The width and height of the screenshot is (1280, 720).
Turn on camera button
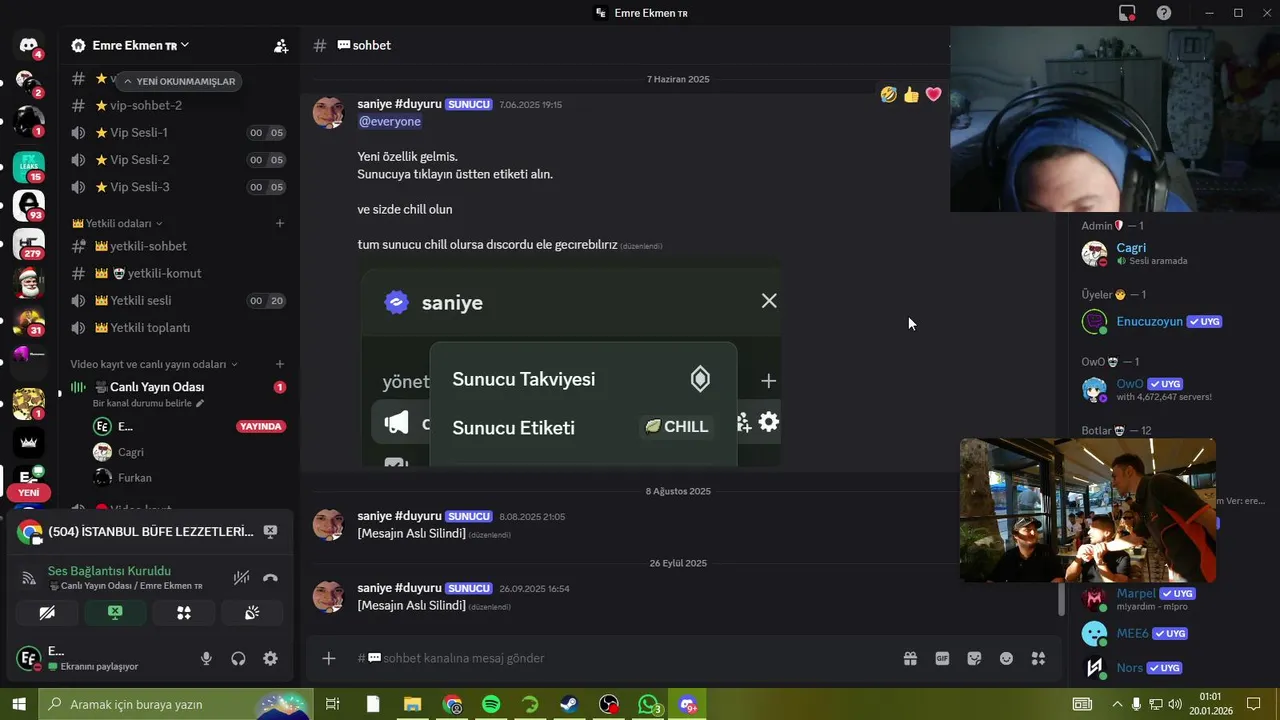point(47,613)
